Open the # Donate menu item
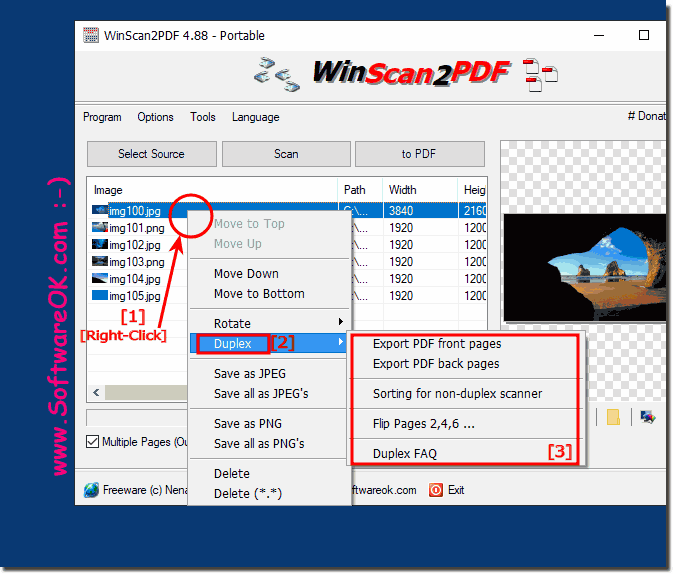The width and height of the screenshot is (673, 574). 647,116
